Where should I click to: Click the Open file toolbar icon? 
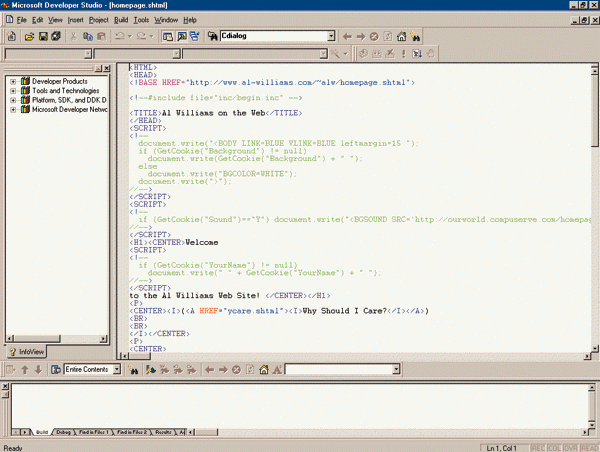coord(29,37)
